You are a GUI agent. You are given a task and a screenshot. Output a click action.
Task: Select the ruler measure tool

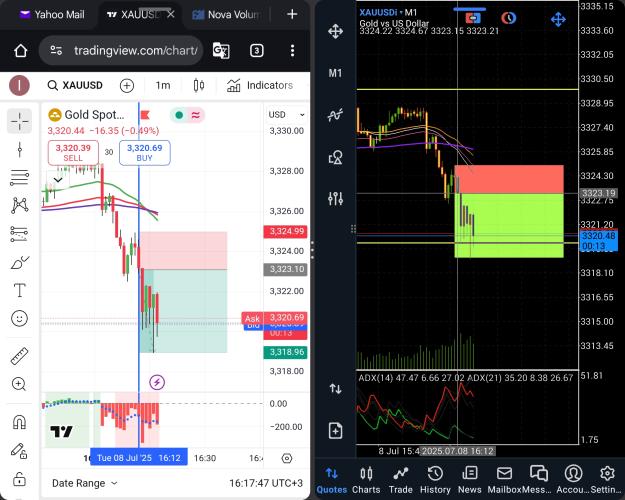click(20, 356)
